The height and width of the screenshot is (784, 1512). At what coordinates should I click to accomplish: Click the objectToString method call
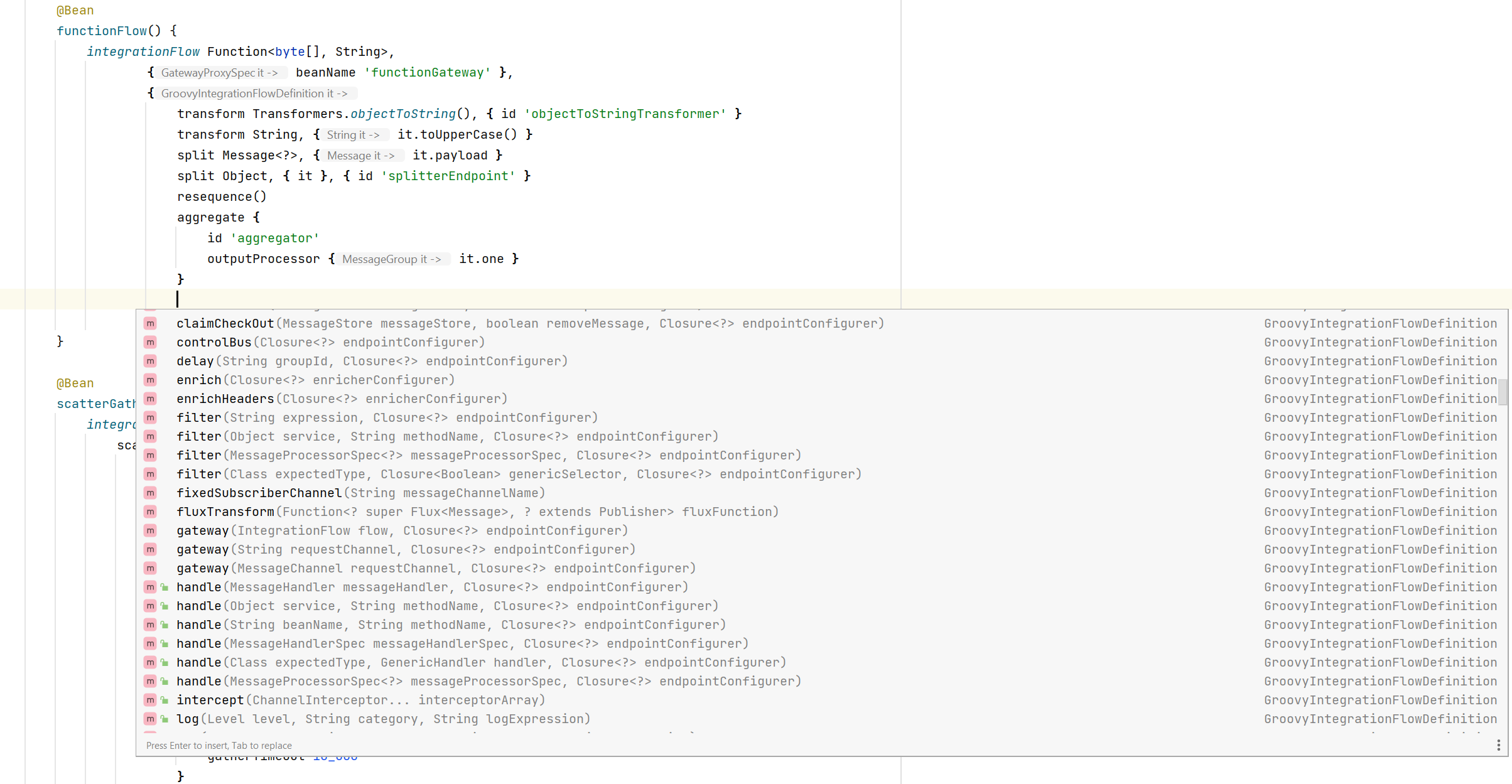pos(403,114)
